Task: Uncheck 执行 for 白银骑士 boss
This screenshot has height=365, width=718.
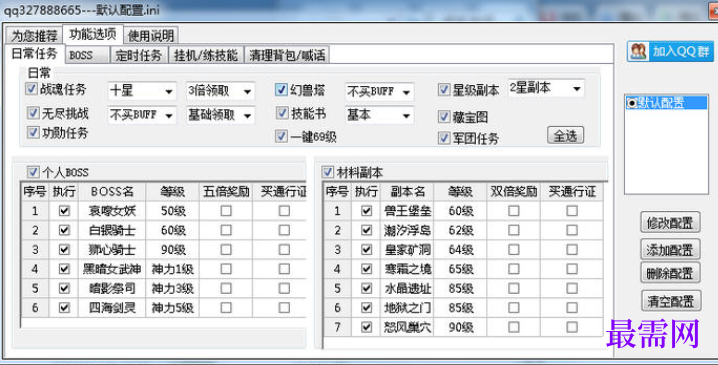Action: (x=64, y=230)
